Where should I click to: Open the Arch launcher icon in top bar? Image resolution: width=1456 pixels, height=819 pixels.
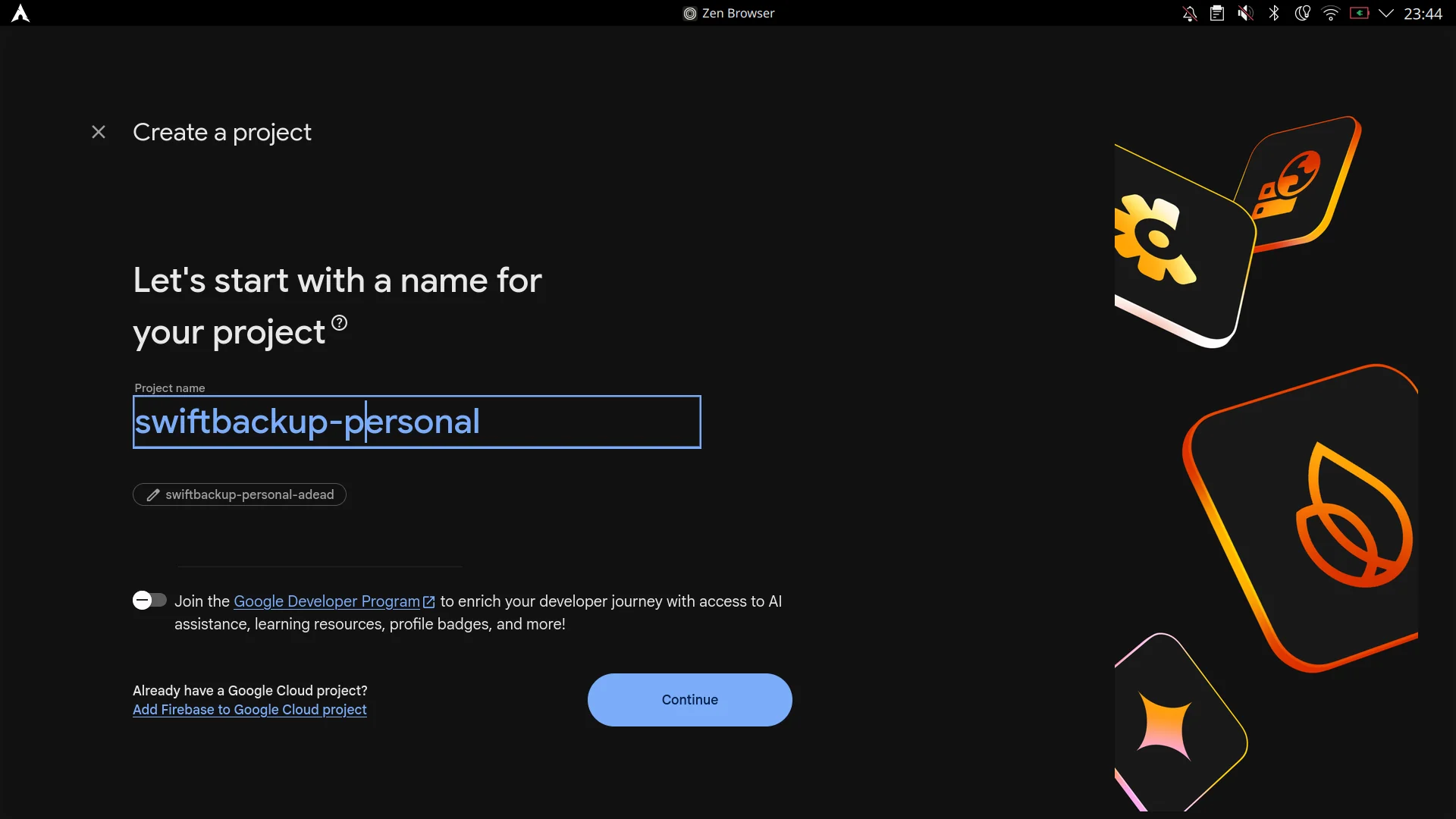pyautogui.click(x=21, y=13)
